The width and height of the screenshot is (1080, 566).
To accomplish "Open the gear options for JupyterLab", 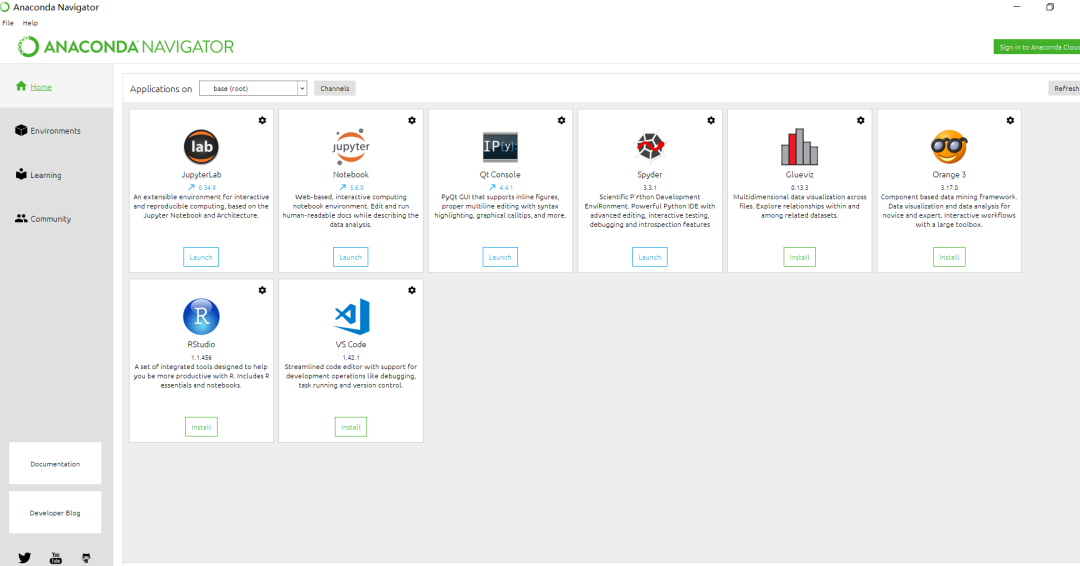I will coord(262,120).
